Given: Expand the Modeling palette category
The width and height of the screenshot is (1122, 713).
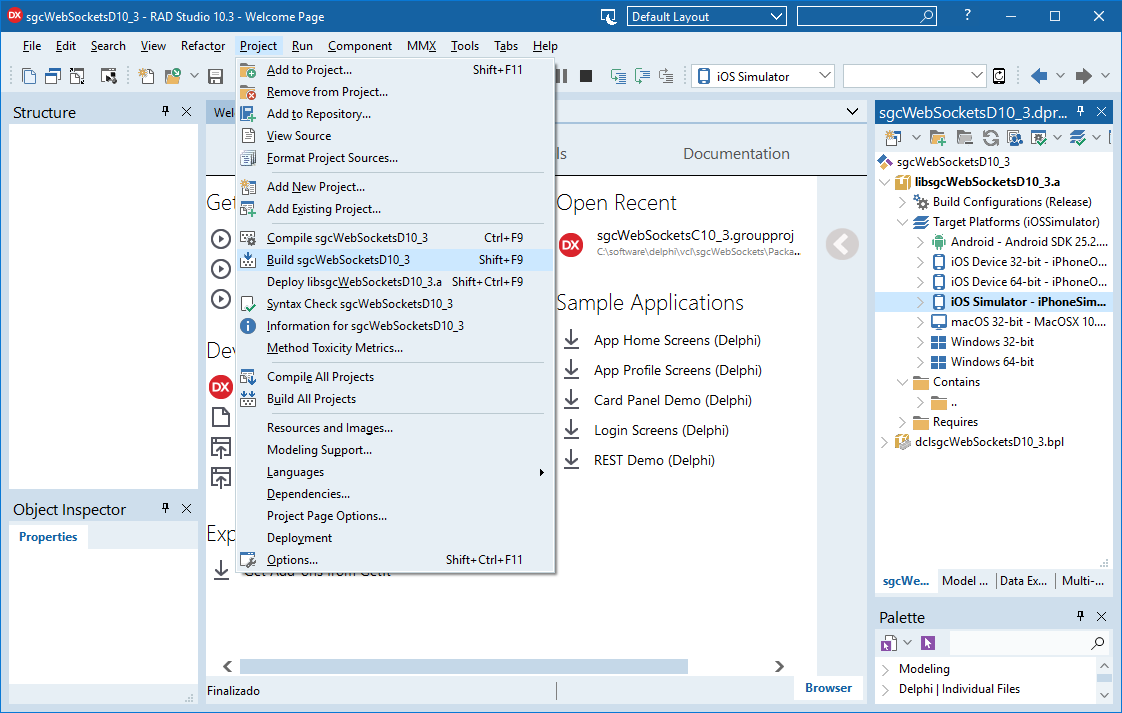Looking at the screenshot, I should coord(886,669).
